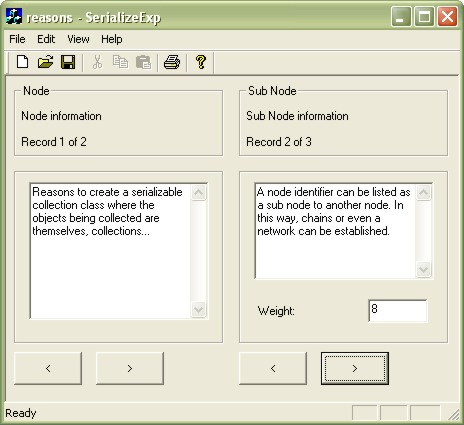The width and height of the screenshot is (464, 425).
Task: Open the View menu
Action: [78, 39]
